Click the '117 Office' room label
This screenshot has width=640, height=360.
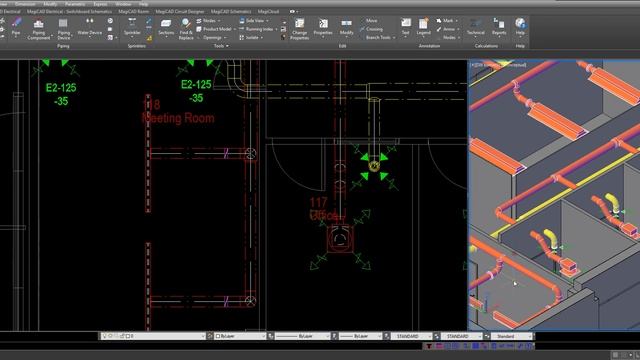click(x=324, y=209)
